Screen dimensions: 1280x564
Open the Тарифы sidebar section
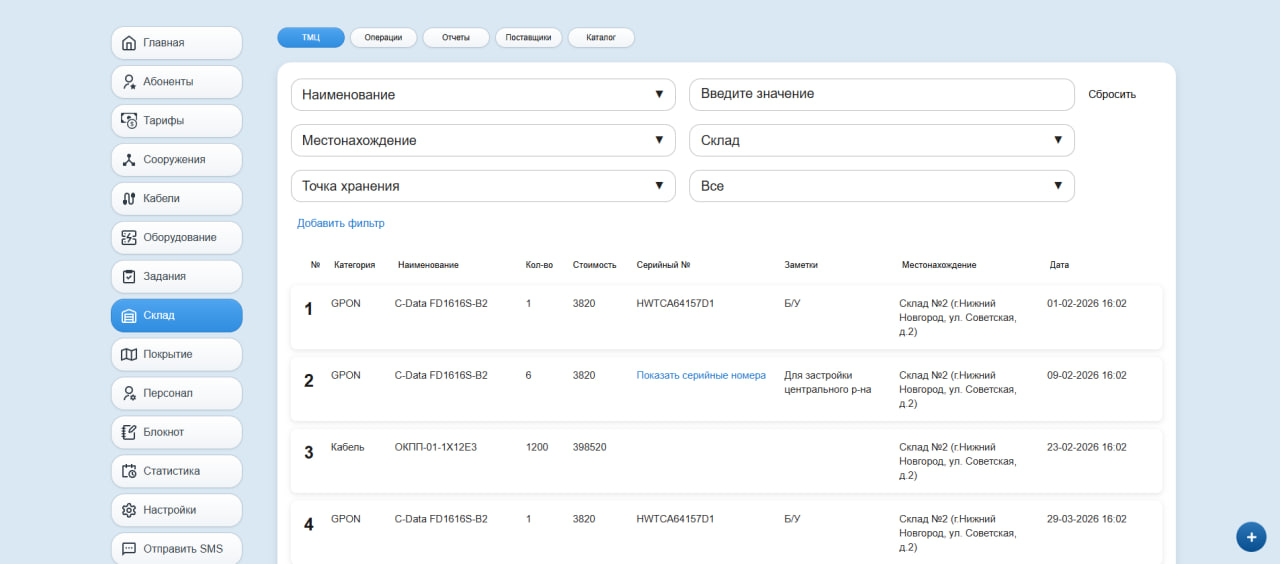tap(177, 121)
